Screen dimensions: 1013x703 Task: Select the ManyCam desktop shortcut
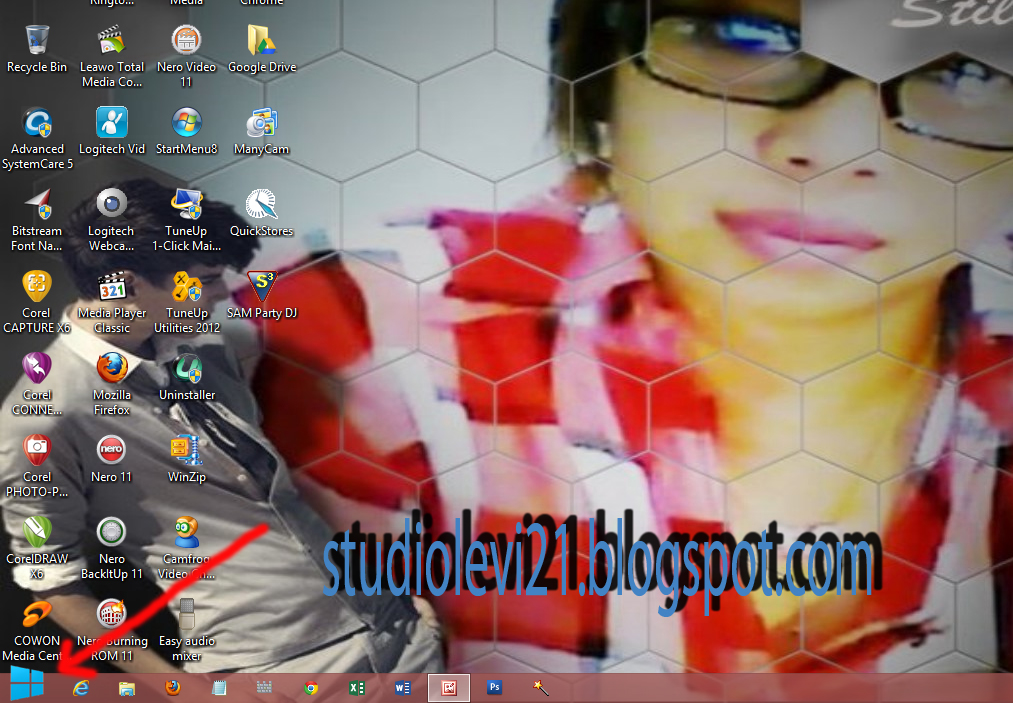(262, 131)
